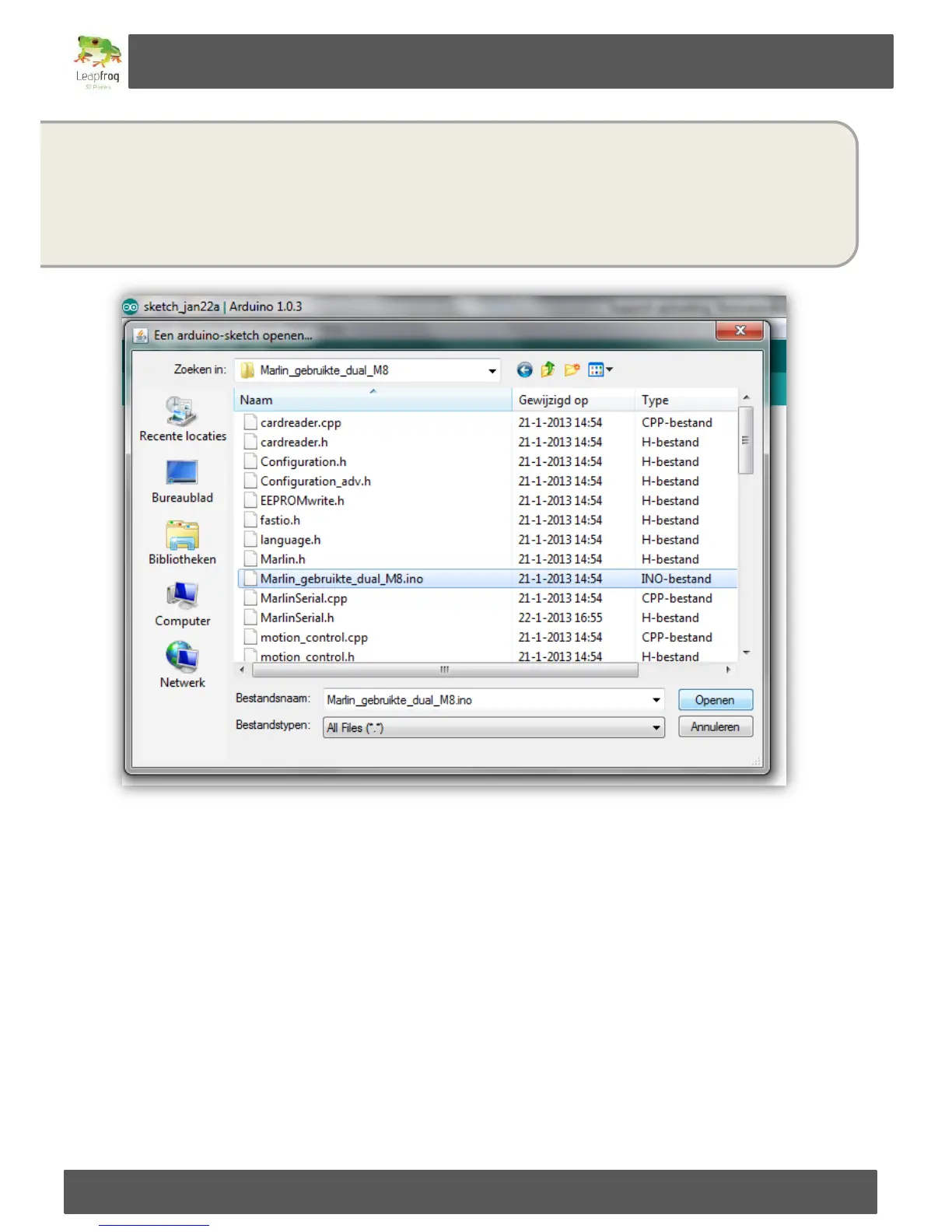This screenshot has width=952, height=1232.
Task: Open the Bestandsnaam dropdown arrow
Action: (x=656, y=700)
